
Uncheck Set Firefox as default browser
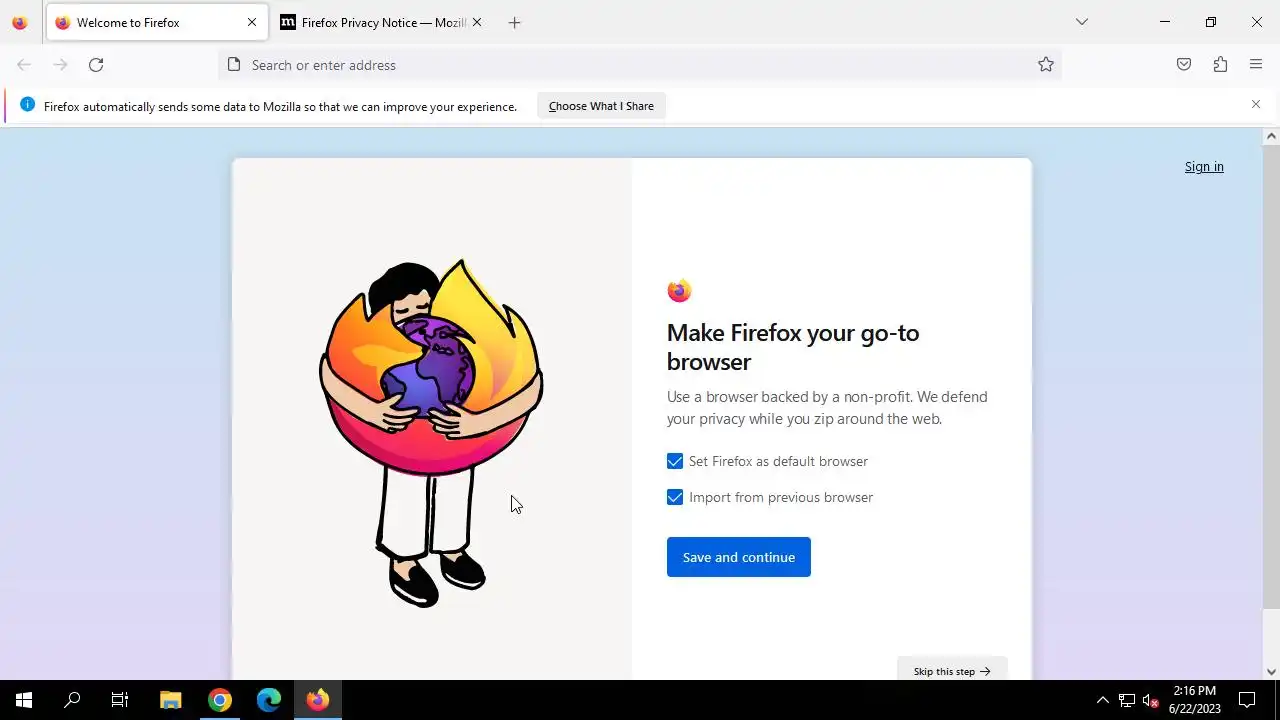675,461
